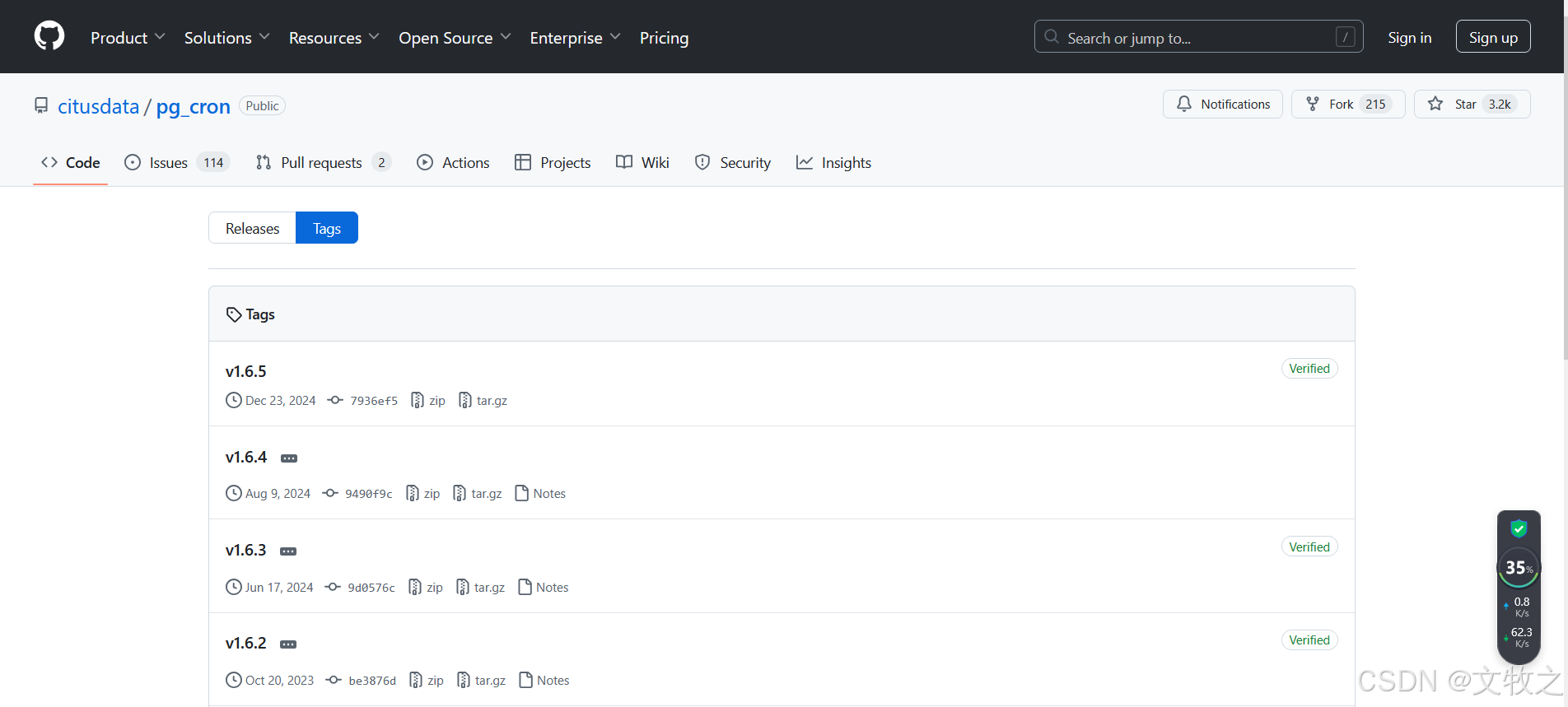This screenshot has width=1568, height=707.
Task: Open Notes for v1.6.2
Action: tap(544, 681)
